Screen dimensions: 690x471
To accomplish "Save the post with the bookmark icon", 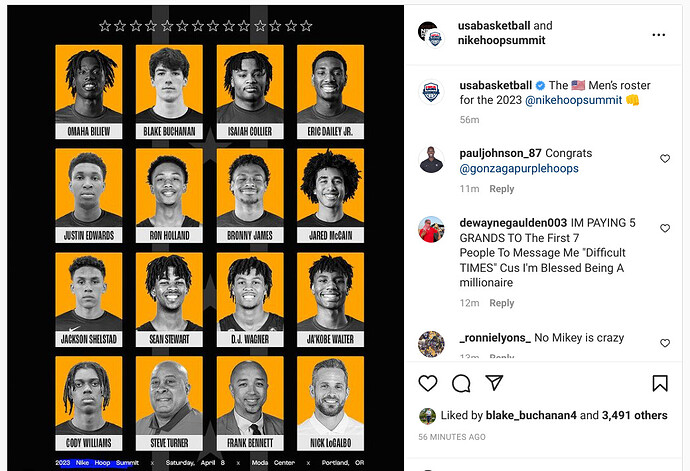I will point(660,383).
